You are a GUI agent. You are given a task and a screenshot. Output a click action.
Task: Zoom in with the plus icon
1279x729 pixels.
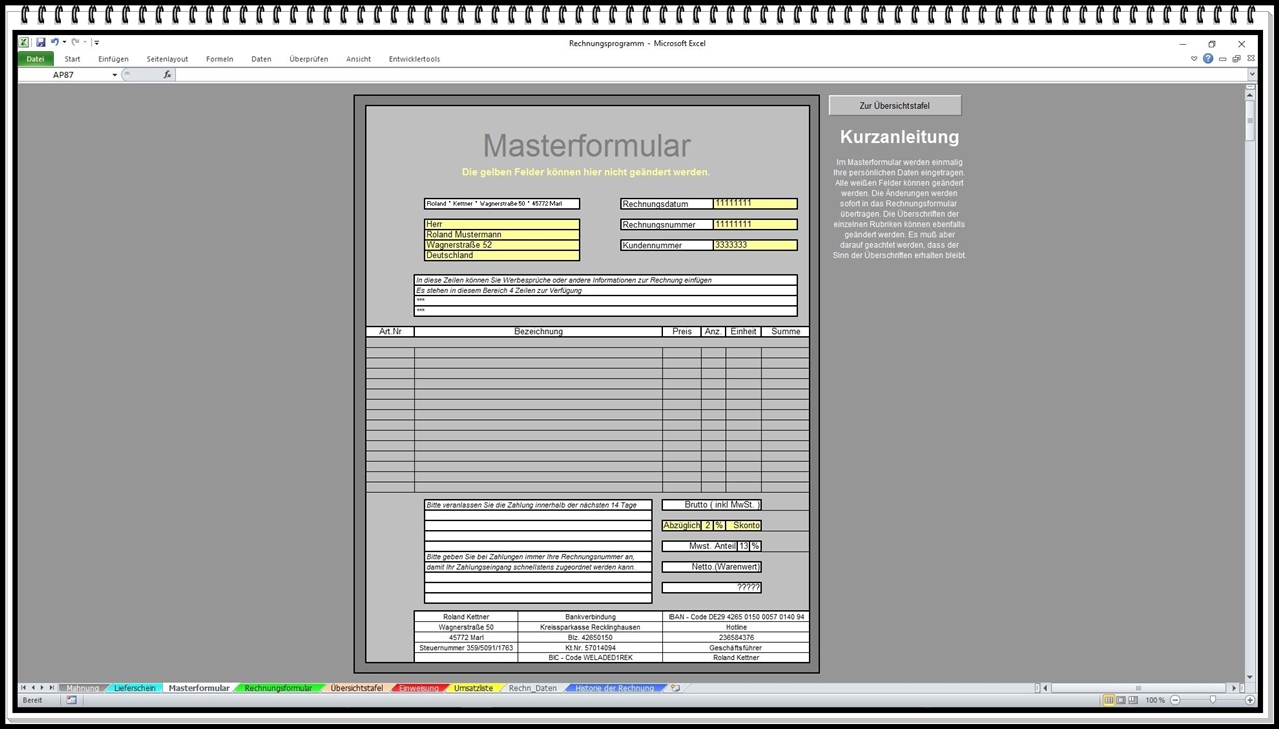point(1250,700)
